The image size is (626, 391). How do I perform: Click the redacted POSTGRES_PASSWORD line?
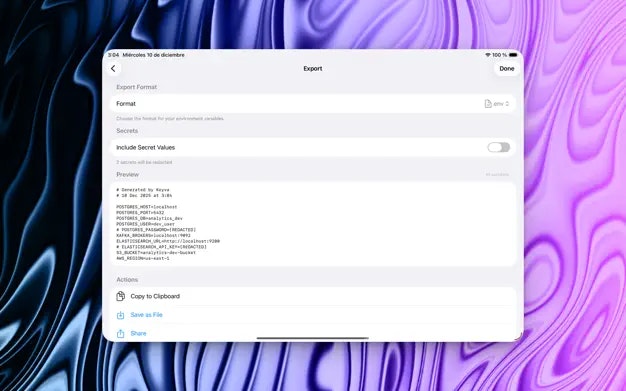156,230
